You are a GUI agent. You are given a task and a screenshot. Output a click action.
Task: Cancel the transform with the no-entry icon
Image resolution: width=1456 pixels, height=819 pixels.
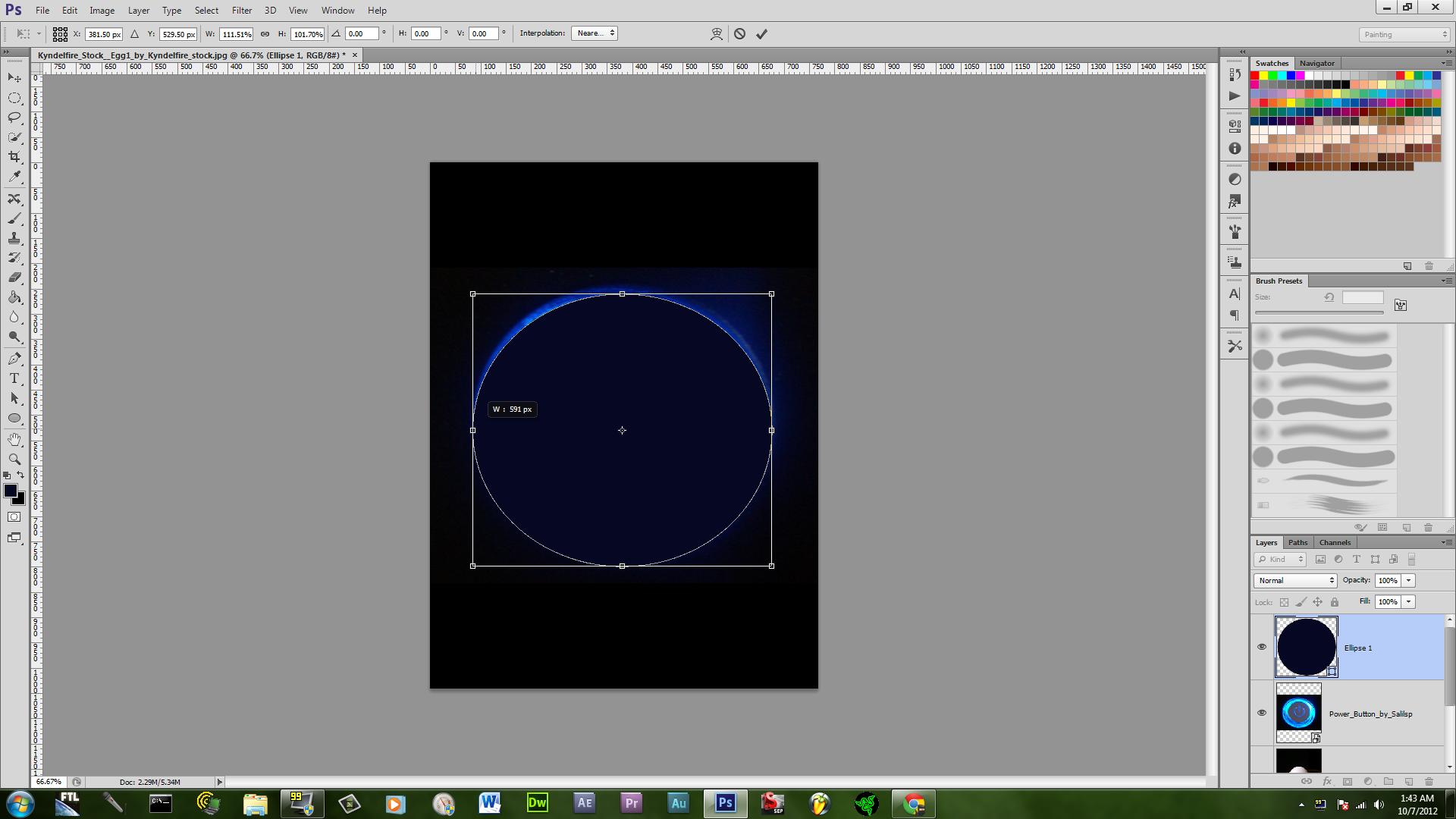coord(739,34)
